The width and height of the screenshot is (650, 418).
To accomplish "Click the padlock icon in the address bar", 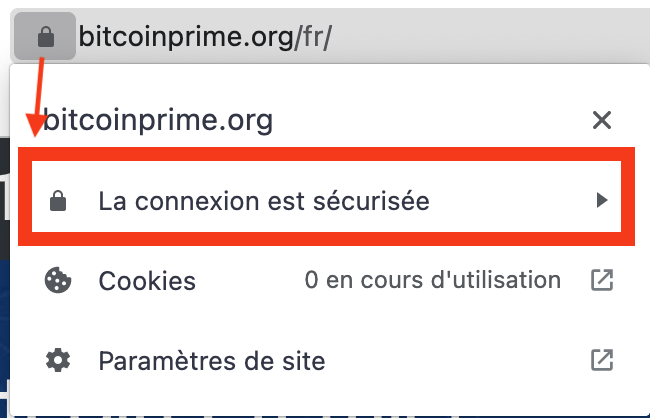I will tap(46, 36).
